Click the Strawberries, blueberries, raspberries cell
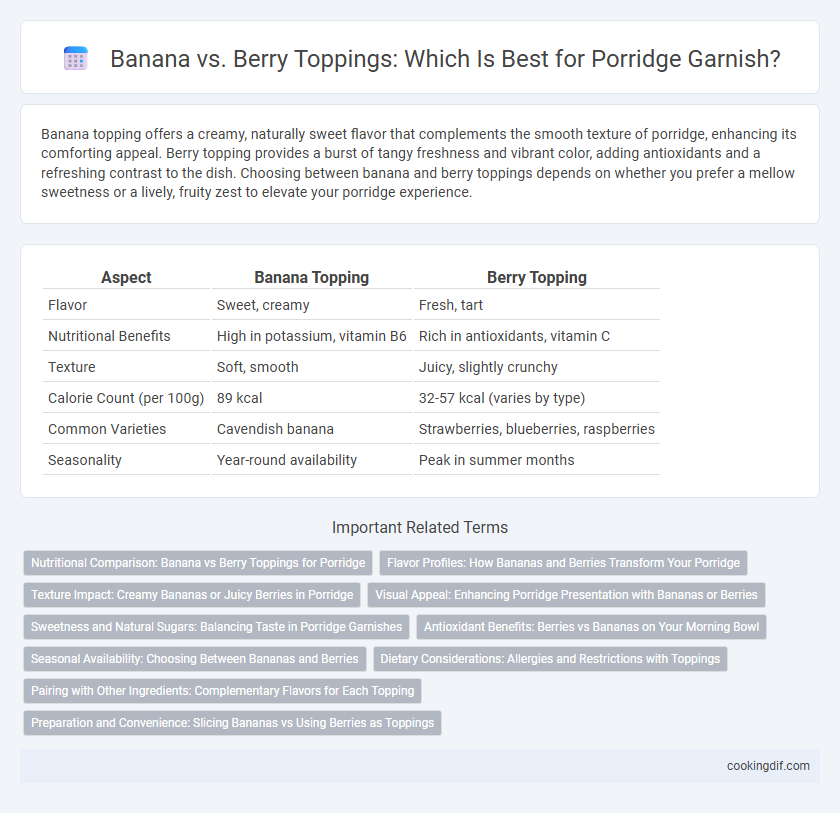Viewport: 840px width, 813px height. pyautogui.click(x=537, y=429)
